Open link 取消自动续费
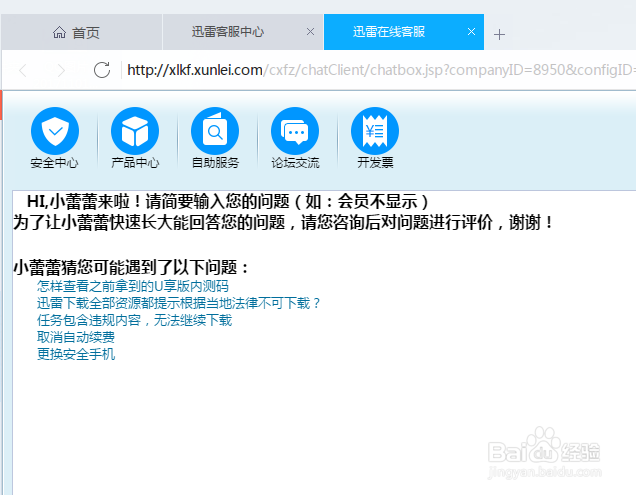The image size is (636, 495). 76,337
